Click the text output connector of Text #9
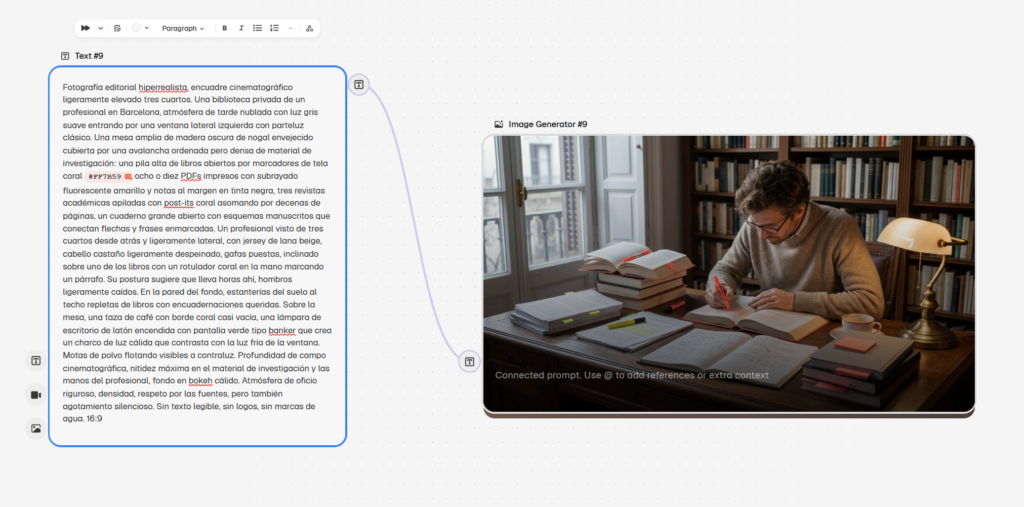The width and height of the screenshot is (1024, 507). pyautogui.click(x=359, y=84)
